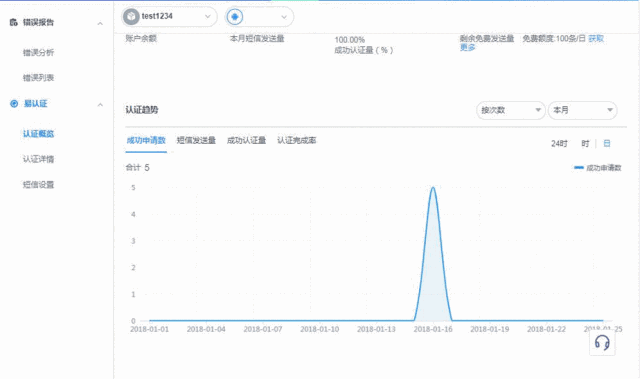Open the platform selector dropdown arrow
This screenshot has height=379, width=640.
284,17
